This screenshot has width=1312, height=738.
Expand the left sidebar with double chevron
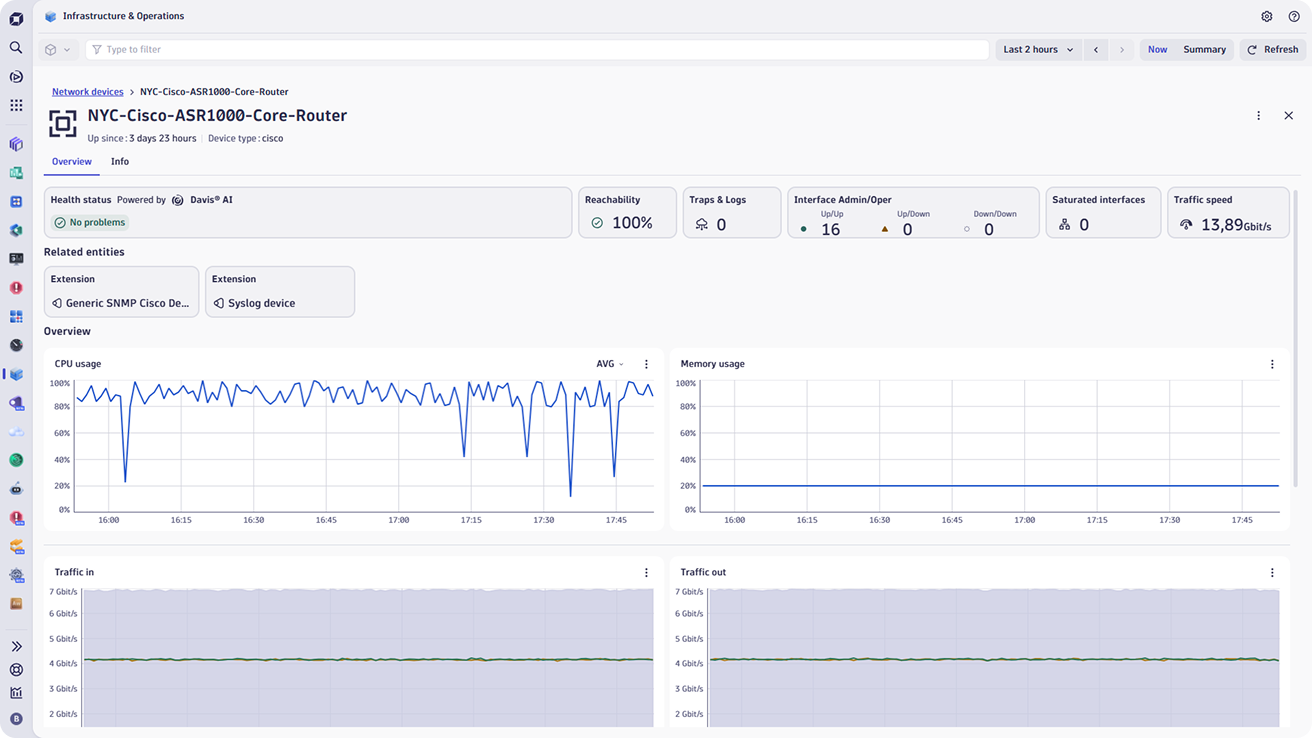tap(16, 647)
